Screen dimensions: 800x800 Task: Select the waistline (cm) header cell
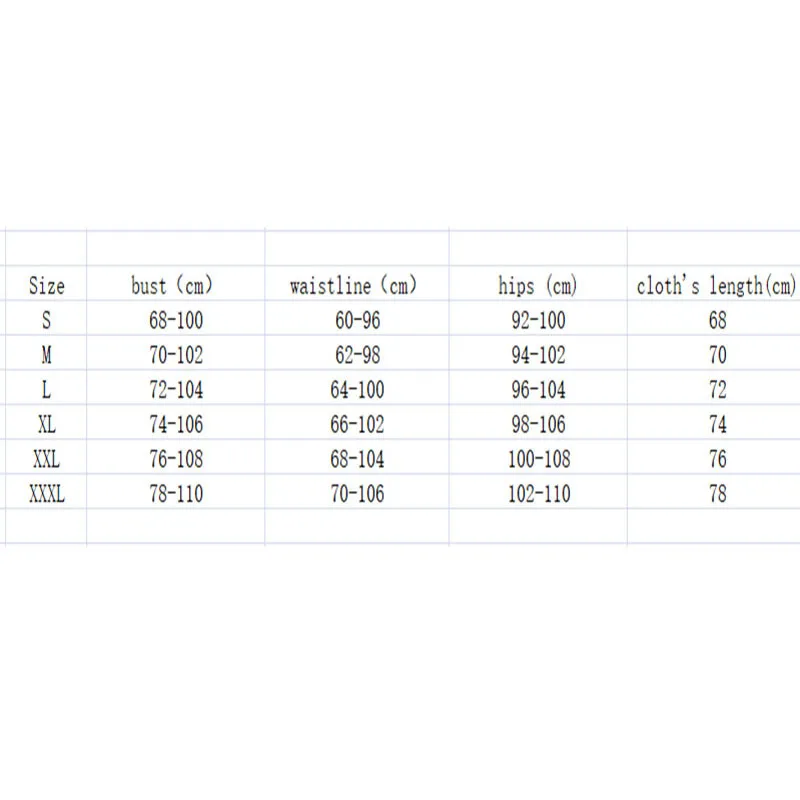(353, 286)
